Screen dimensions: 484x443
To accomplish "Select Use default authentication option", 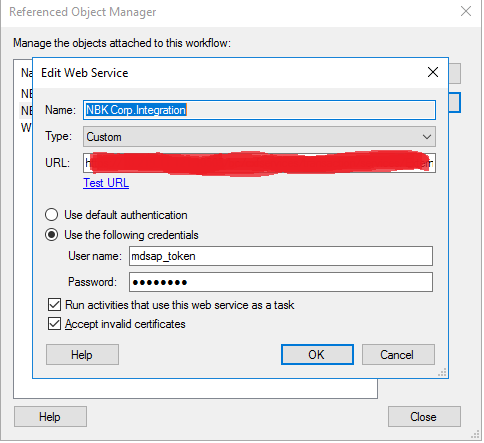I will pyautogui.click(x=51, y=215).
